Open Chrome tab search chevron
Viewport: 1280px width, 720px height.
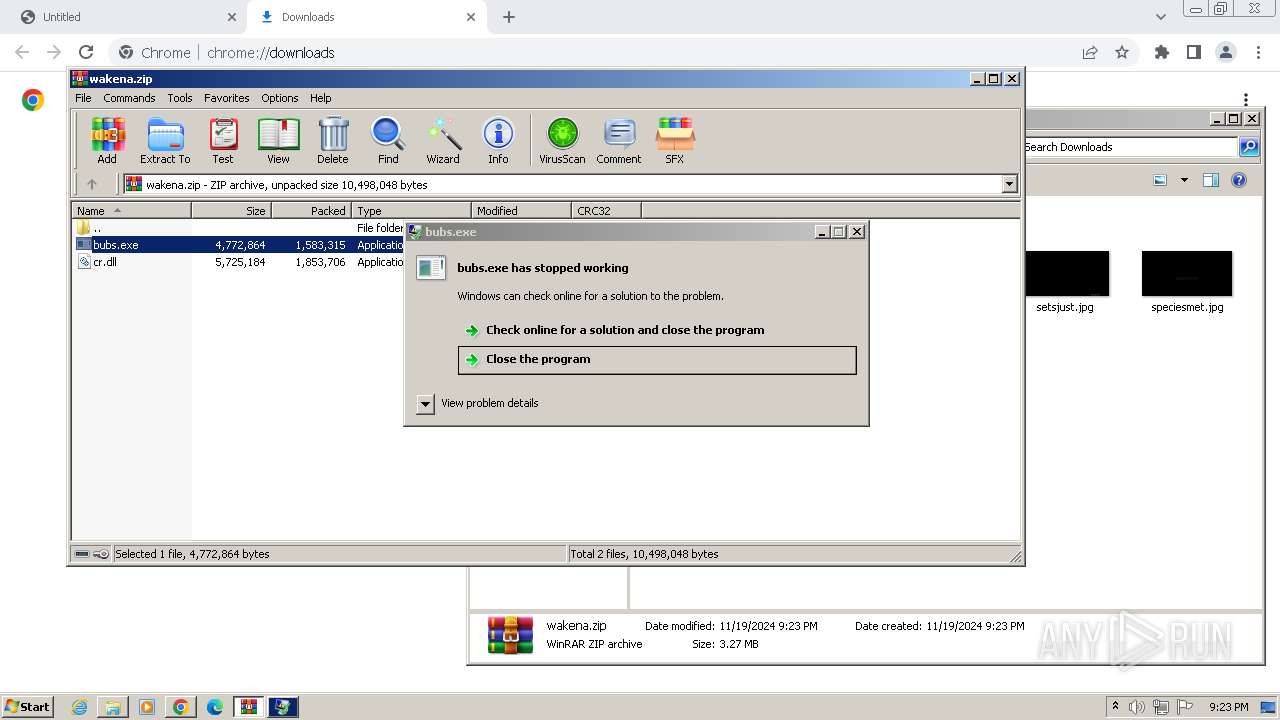click(1160, 17)
